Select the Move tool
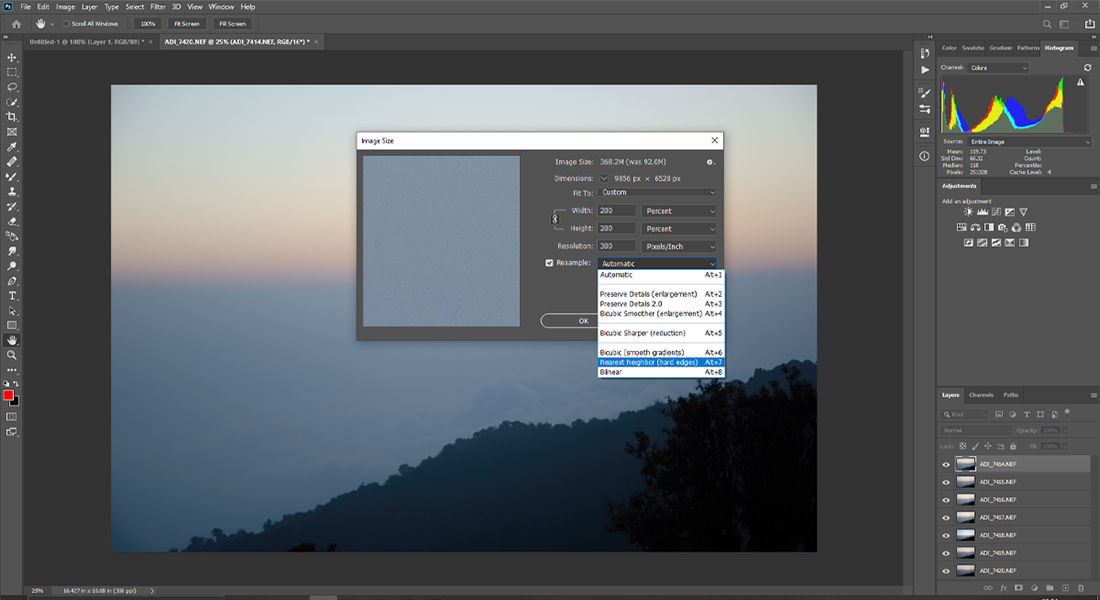The width and height of the screenshot is (1100, 600). [x=12, y=58]
